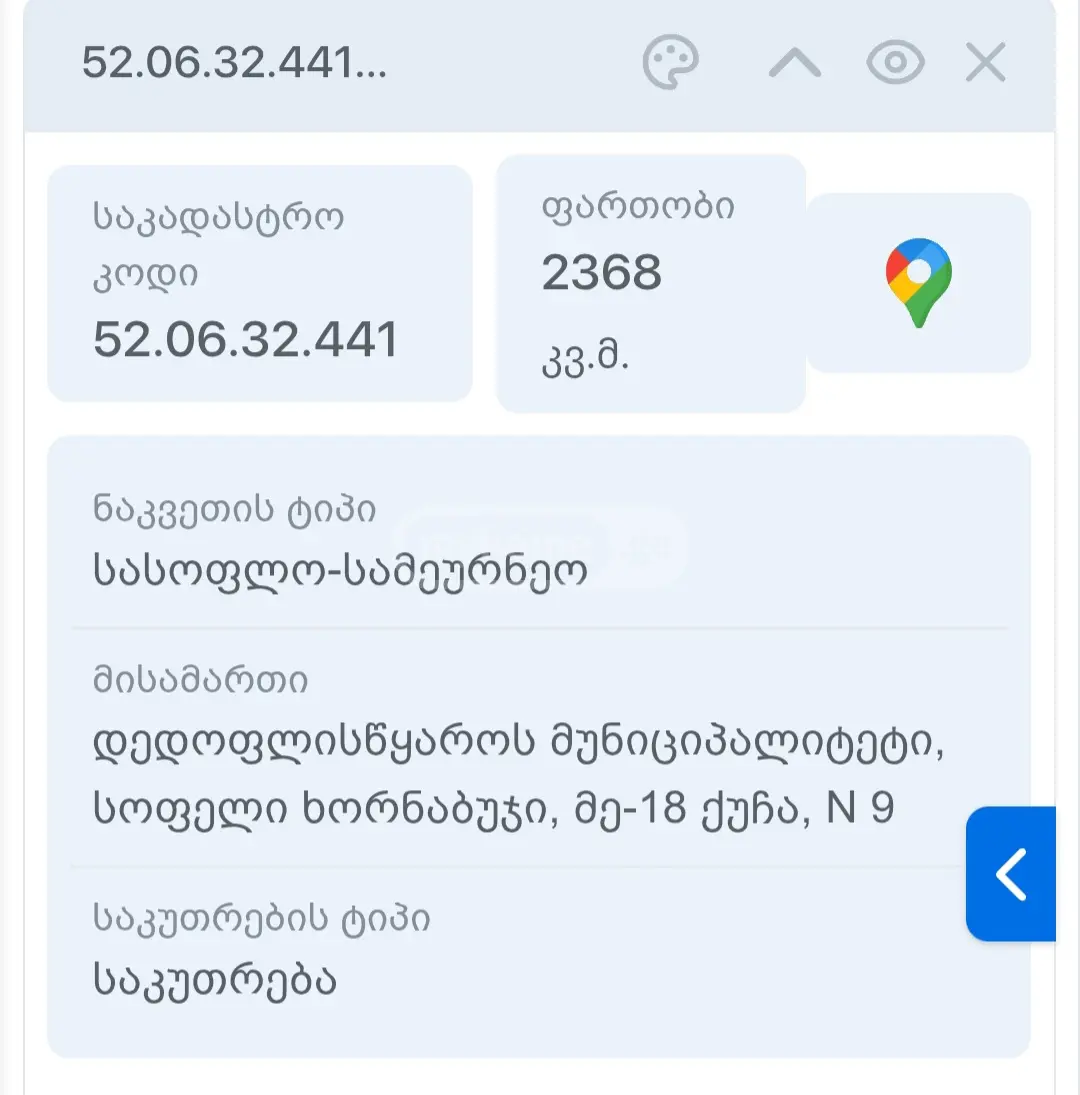Click the ფართობი area label
This screenshot has width=1080, height=1095.
(637, 207)
